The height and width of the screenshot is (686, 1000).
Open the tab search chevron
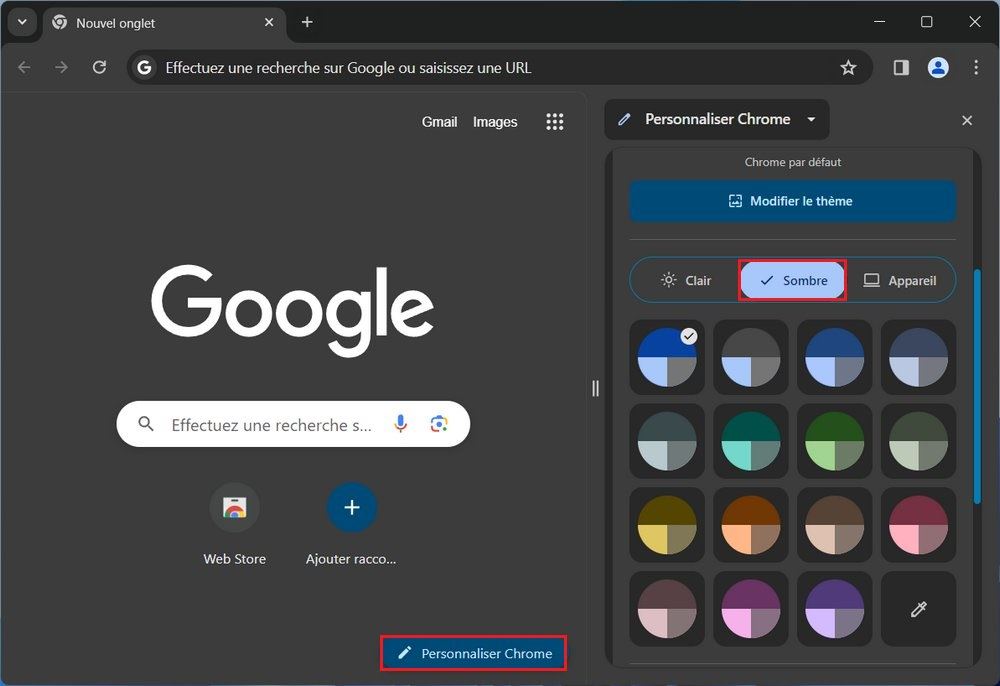21,22
